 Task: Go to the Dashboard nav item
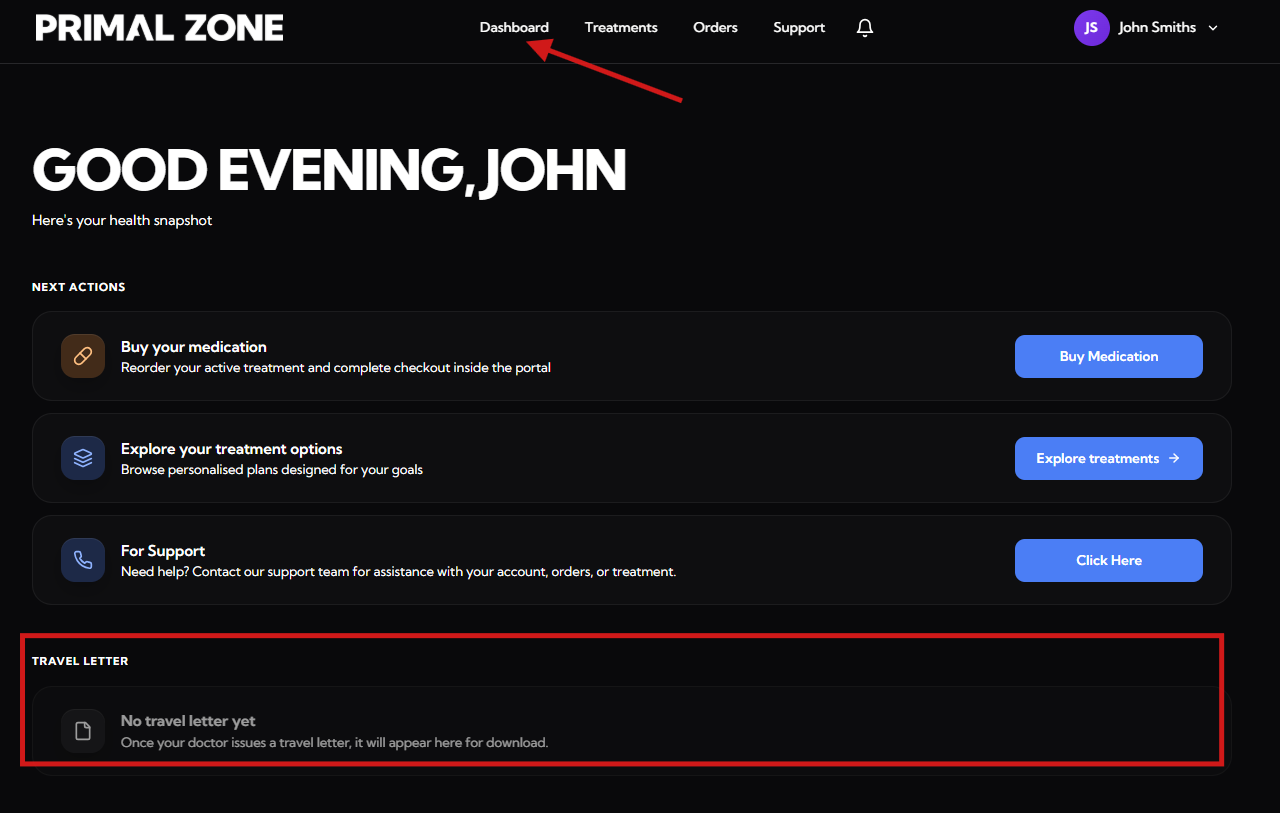[514, 28]
